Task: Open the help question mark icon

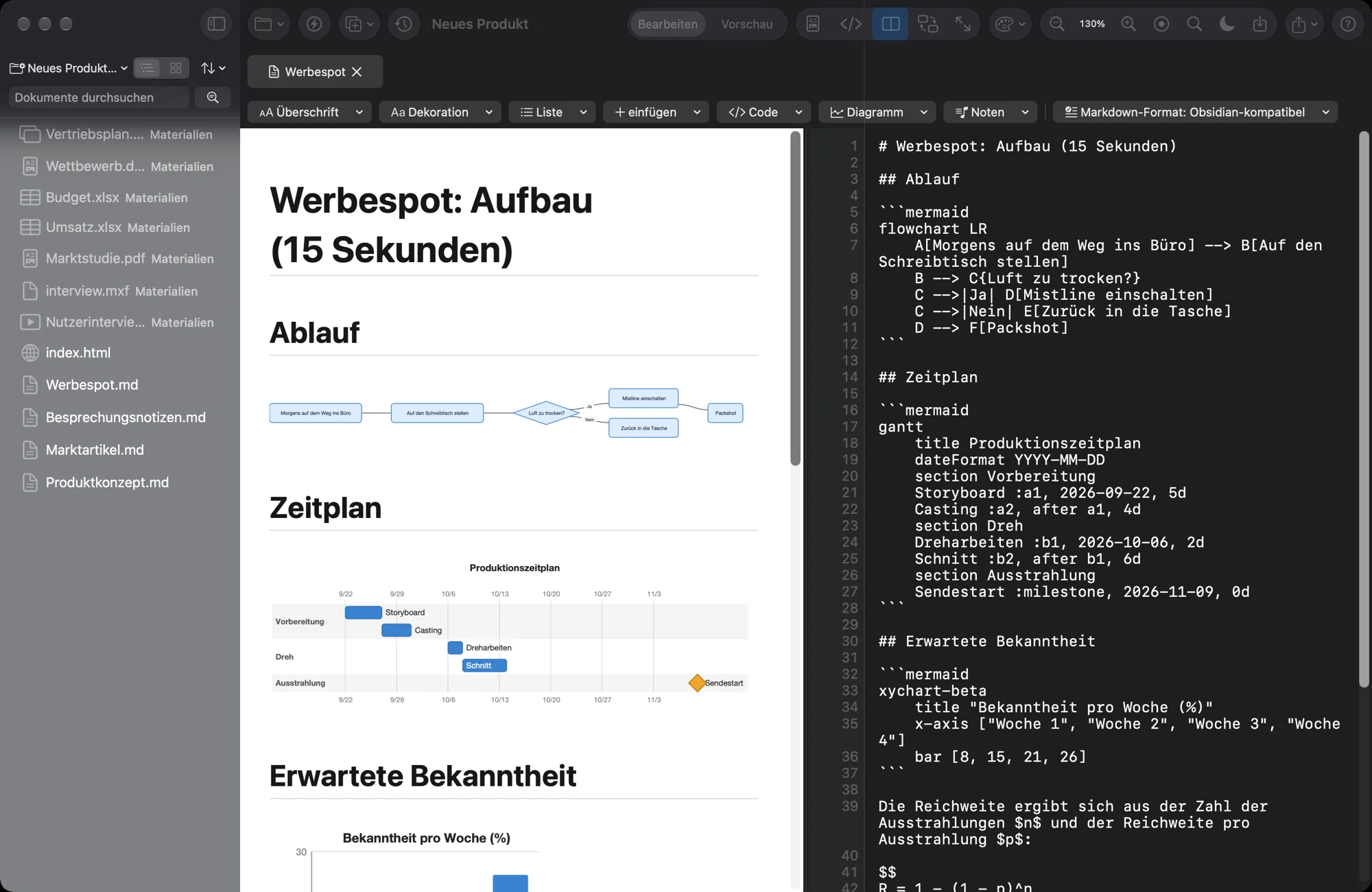Action: (x=1348, y=24)
